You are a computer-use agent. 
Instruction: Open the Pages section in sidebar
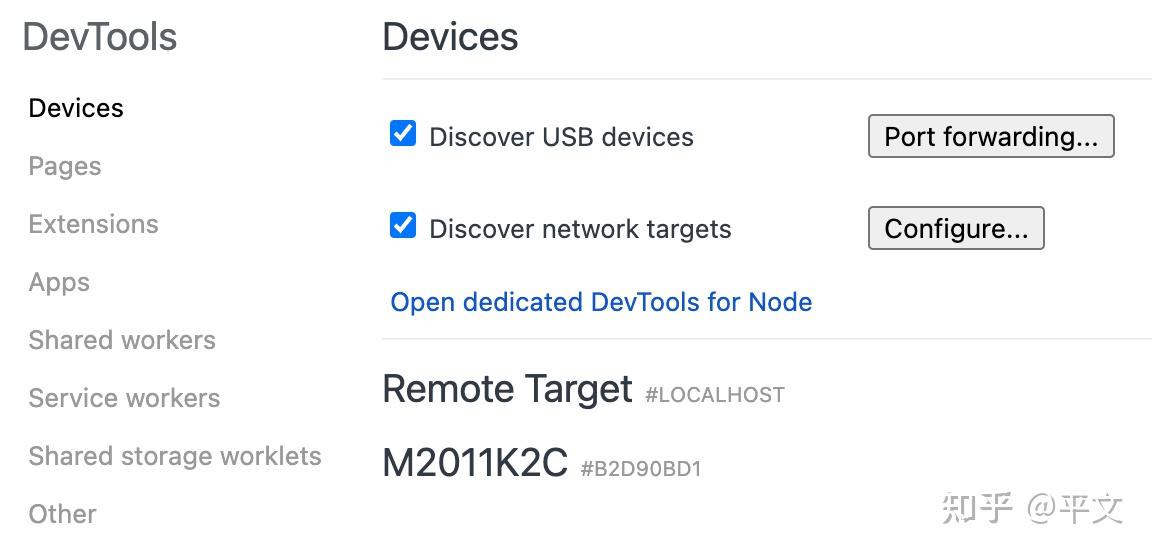pos(65,166)
